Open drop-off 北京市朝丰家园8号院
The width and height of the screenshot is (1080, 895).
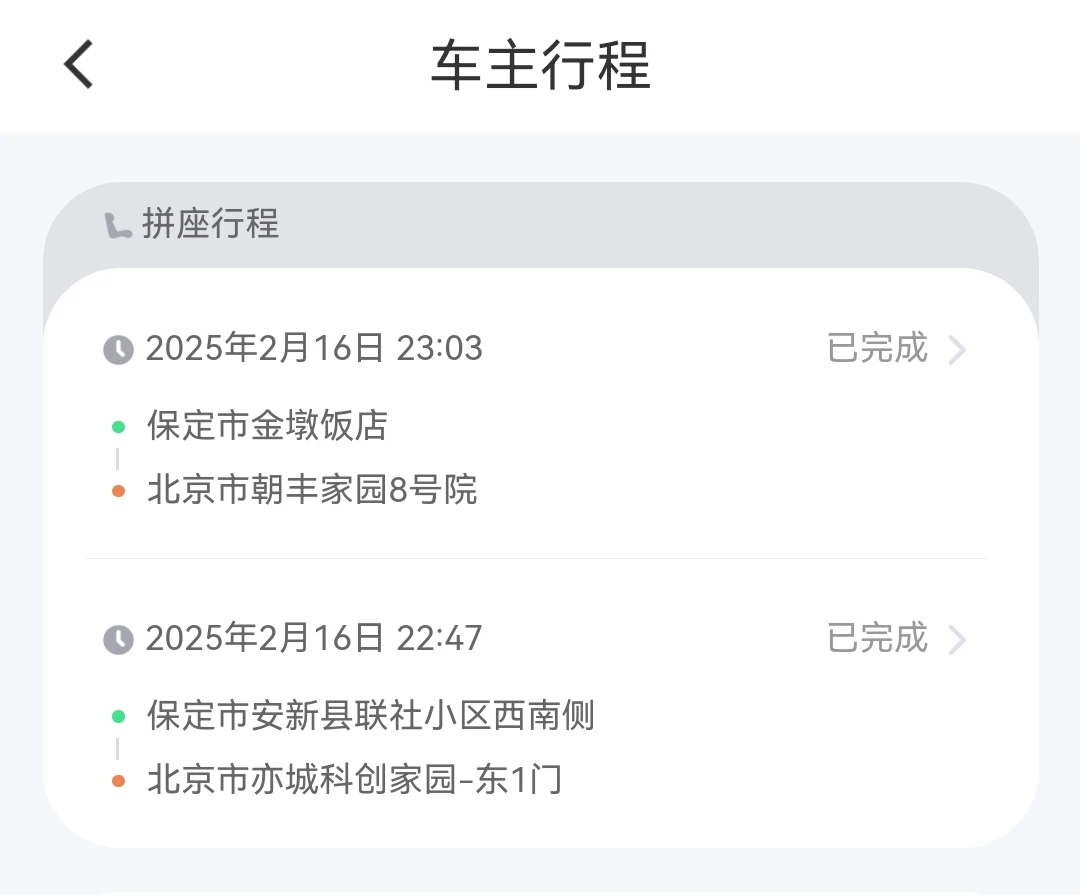coord(312,490)
